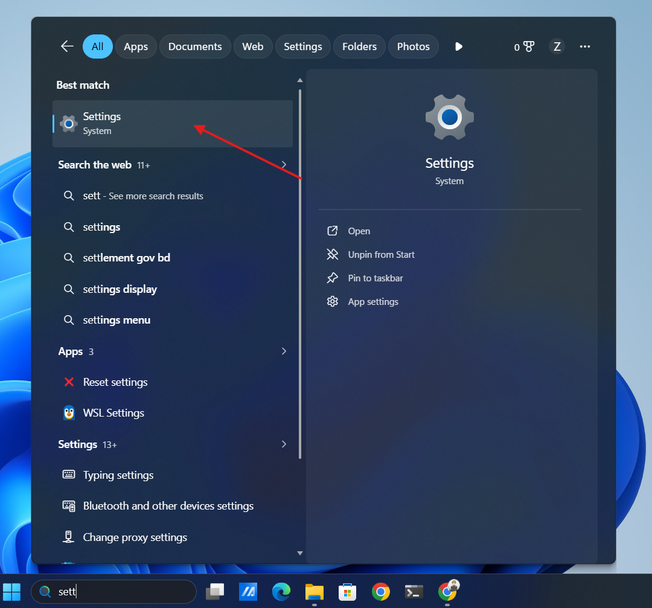Open the 'WSL Settings' app result

pyautogui.click(x=173, y=413)
